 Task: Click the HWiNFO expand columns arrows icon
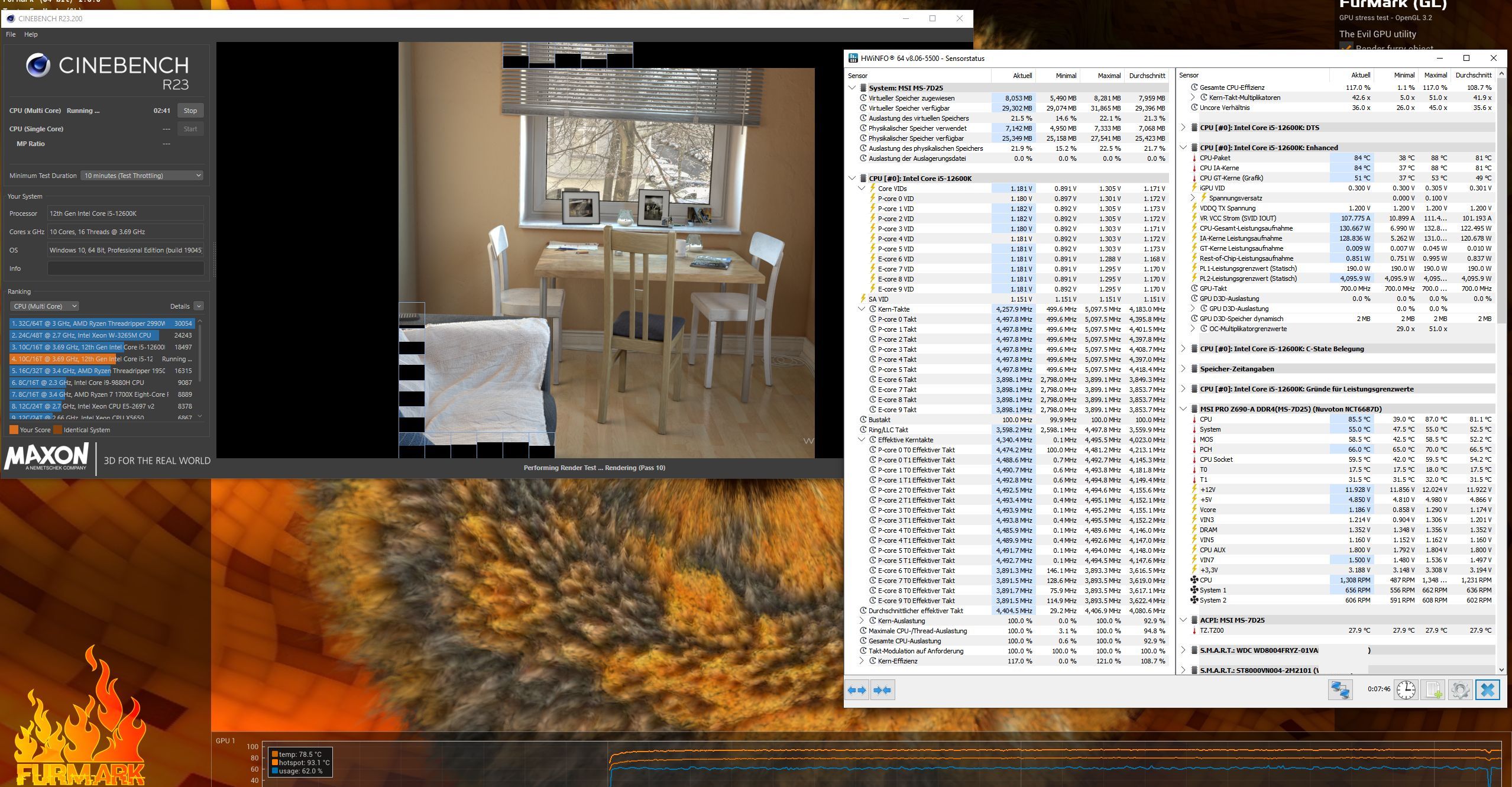tap(856, 690)
